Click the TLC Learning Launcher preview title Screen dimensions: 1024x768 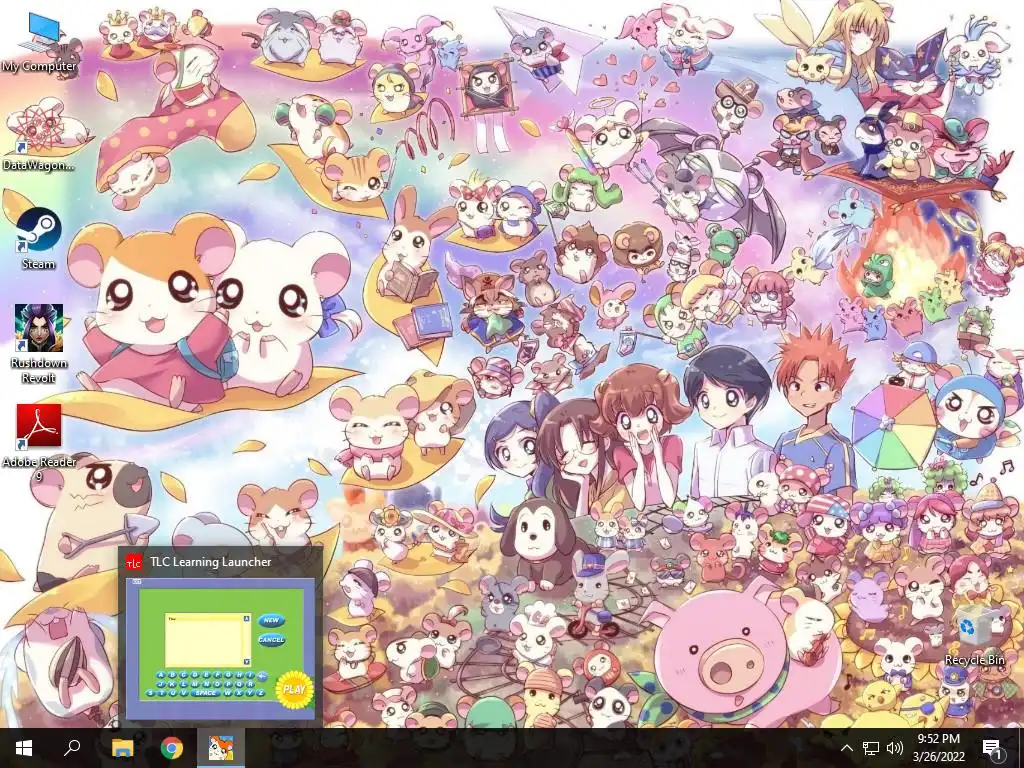210,562
